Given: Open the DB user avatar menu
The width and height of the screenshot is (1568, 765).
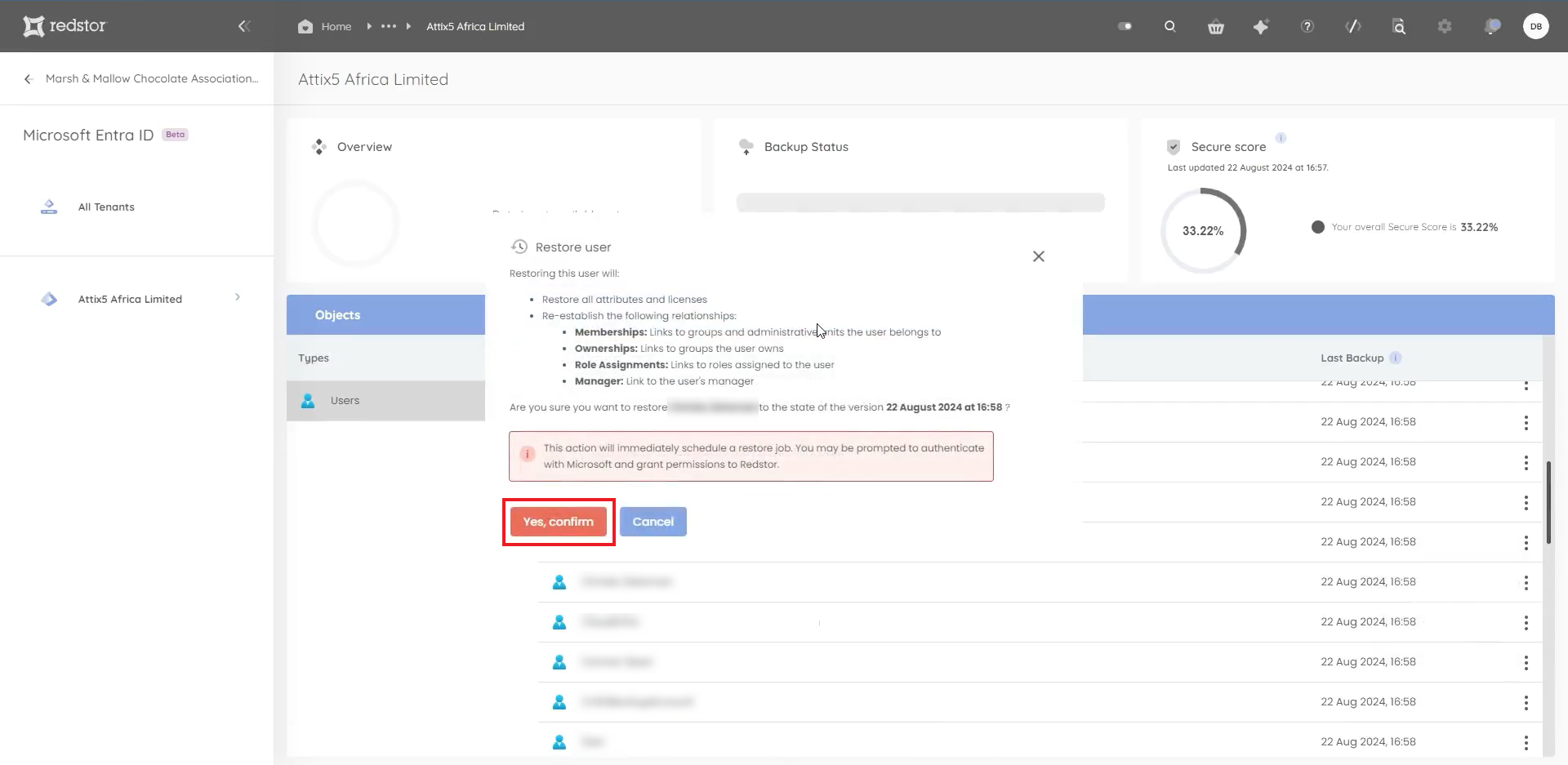Looking at the screenshot, I should 1536,26.
